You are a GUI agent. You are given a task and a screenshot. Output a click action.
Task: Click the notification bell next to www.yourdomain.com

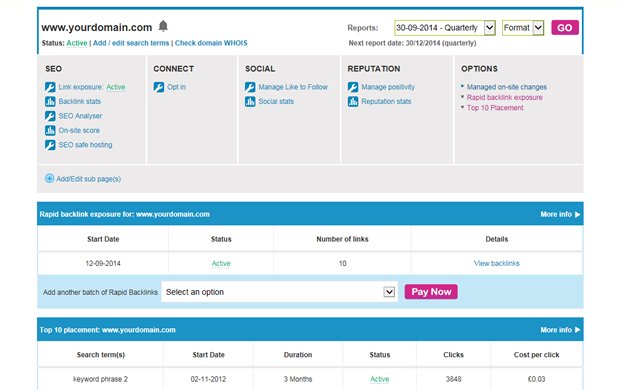[163, 26]
